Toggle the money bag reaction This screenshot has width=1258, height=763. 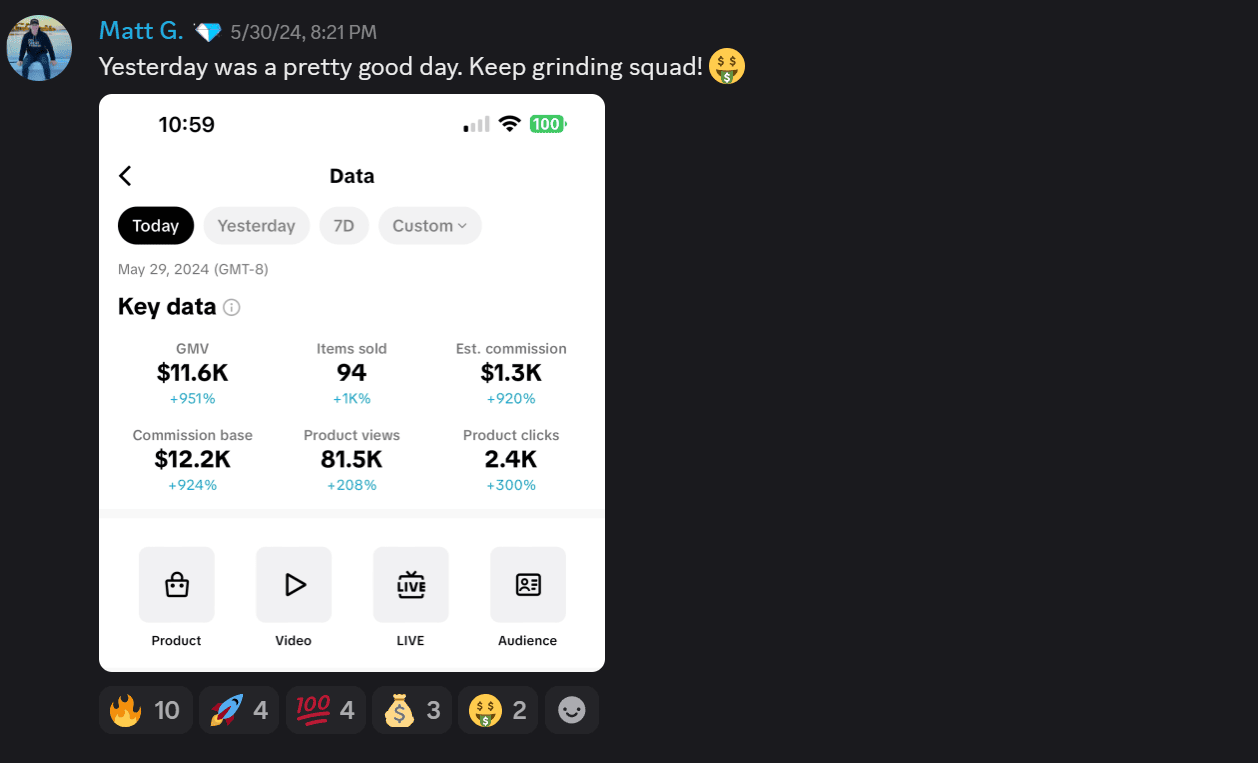point(412,710)
